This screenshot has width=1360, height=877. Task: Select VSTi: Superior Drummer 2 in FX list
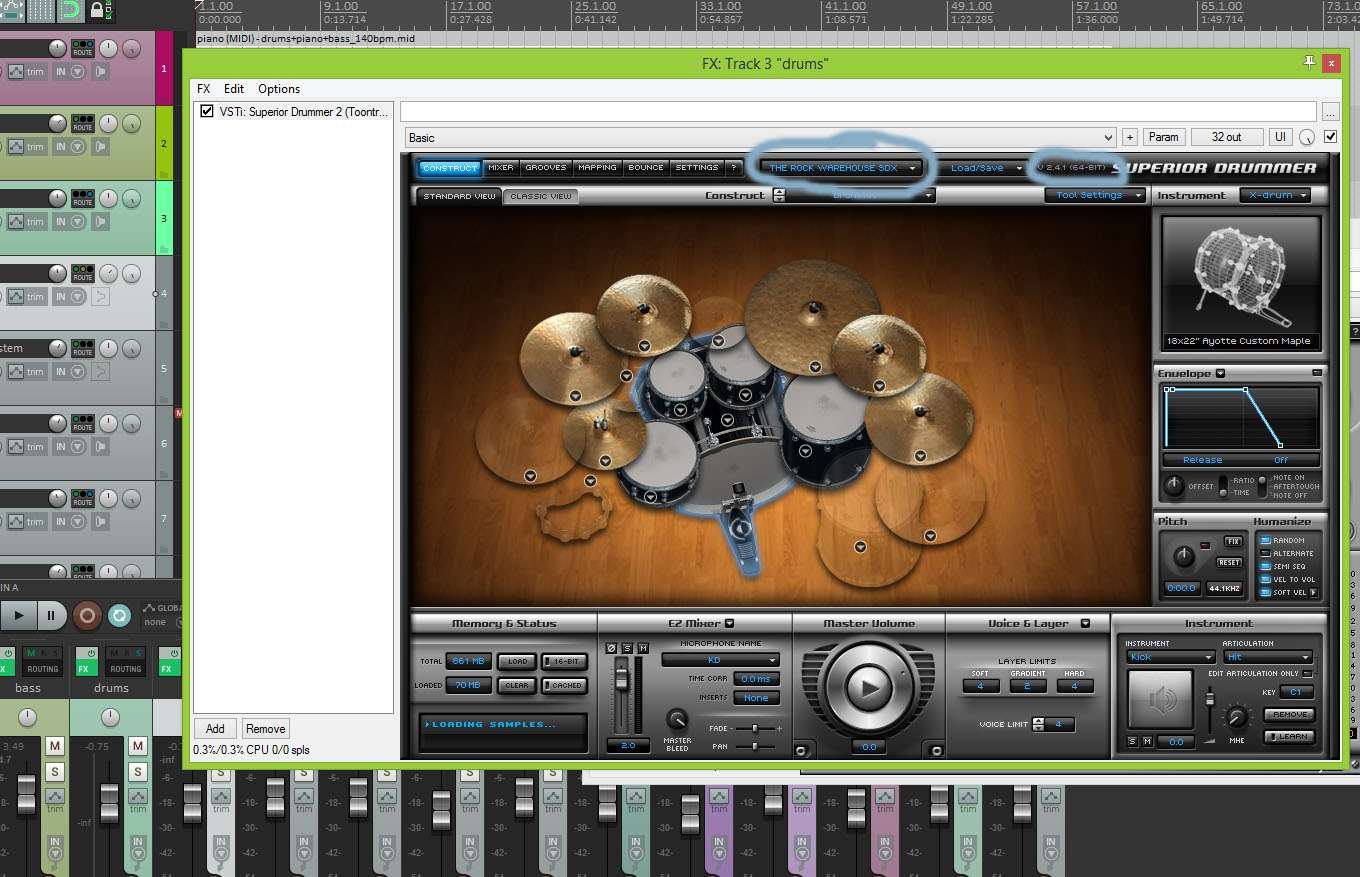click(304, 111)
